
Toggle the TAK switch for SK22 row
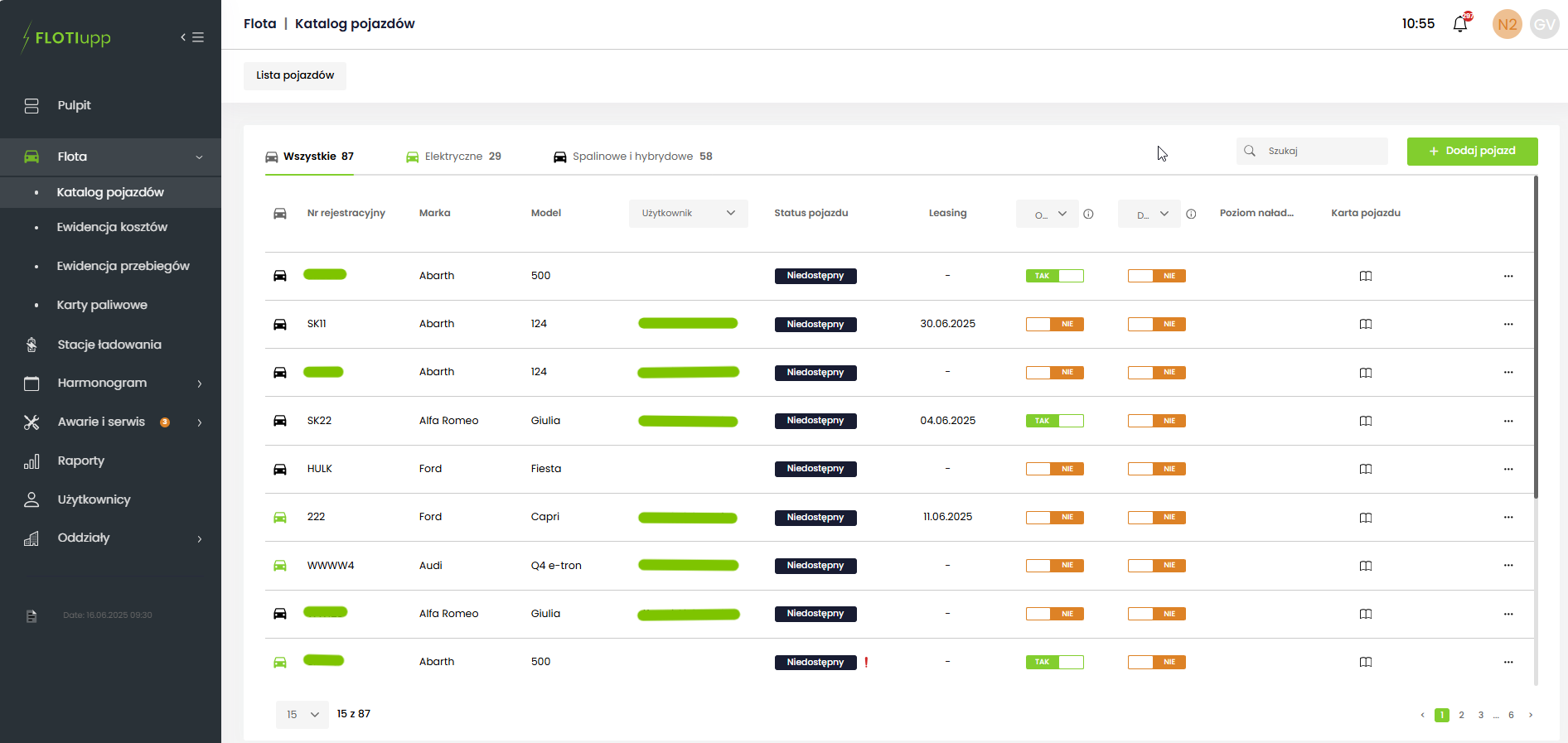tap(1054, 421)
